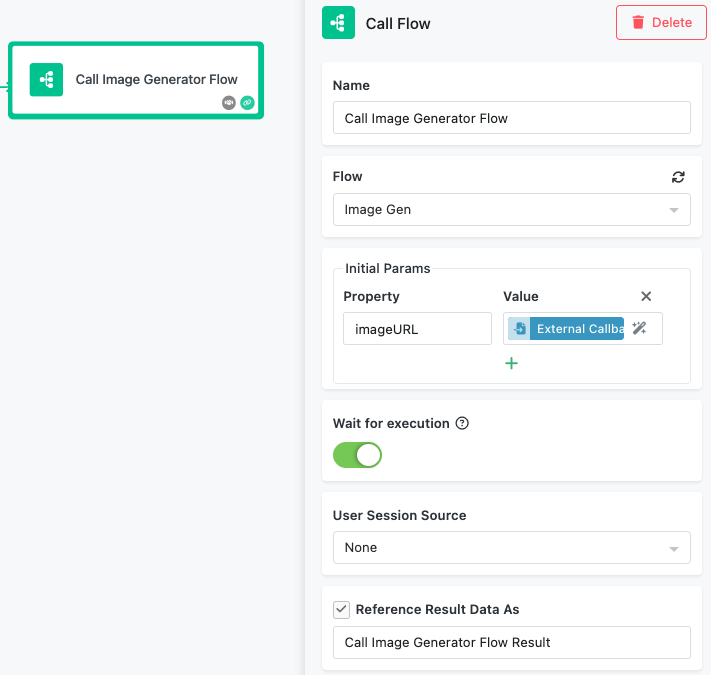Screen dimensions: 711x675
Task: Click the gray badge icon on the node
Action: (x=229, y=102)
